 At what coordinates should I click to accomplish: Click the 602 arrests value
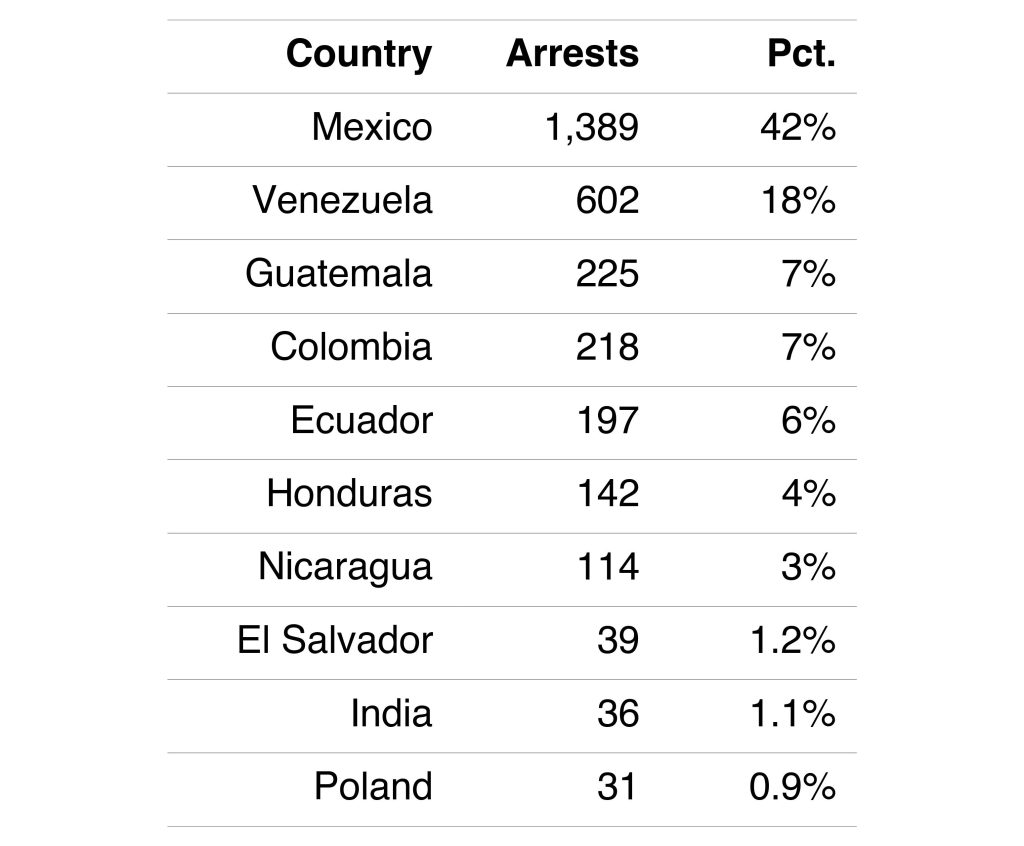point(607,201)
